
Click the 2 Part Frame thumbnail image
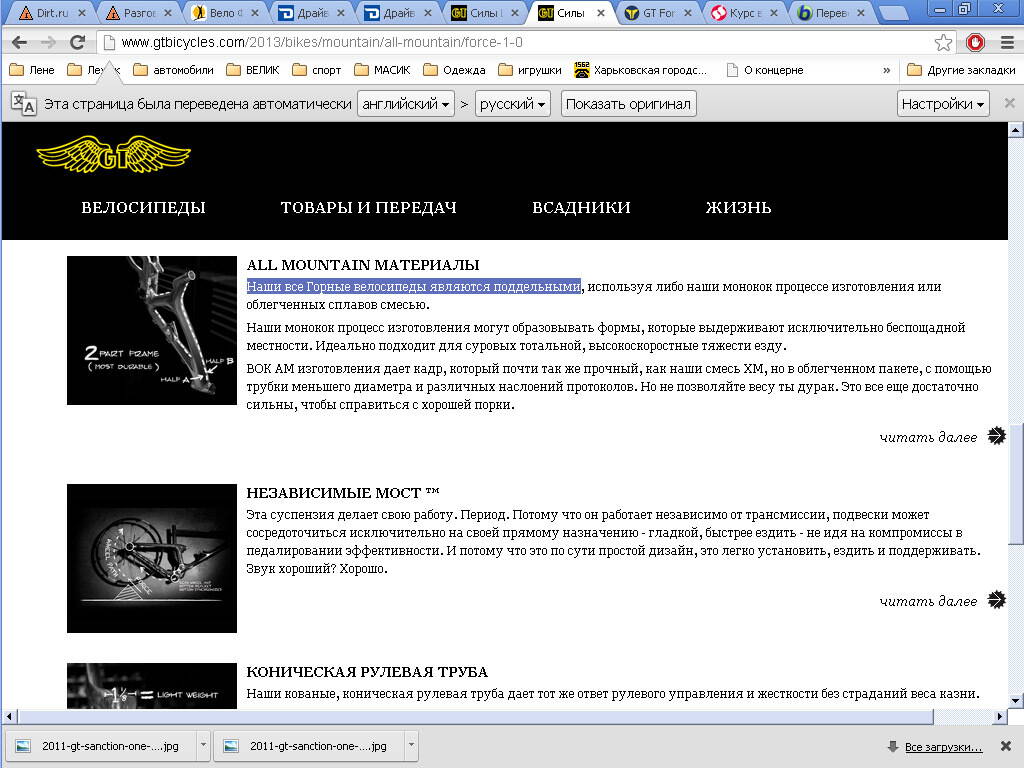(152, 330)
